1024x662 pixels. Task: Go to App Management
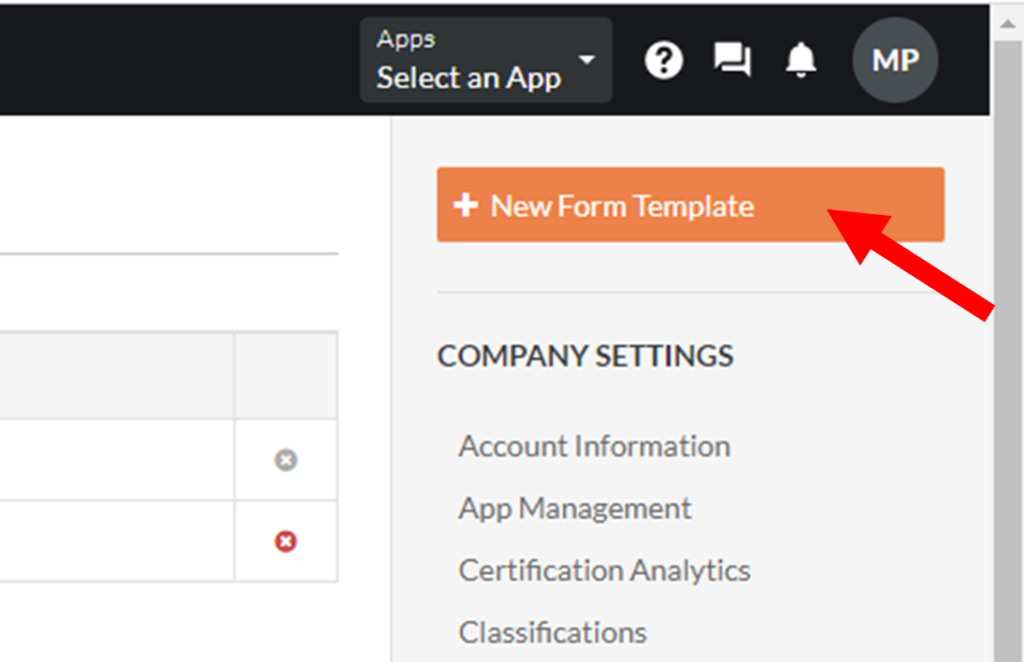click(575, 508)
